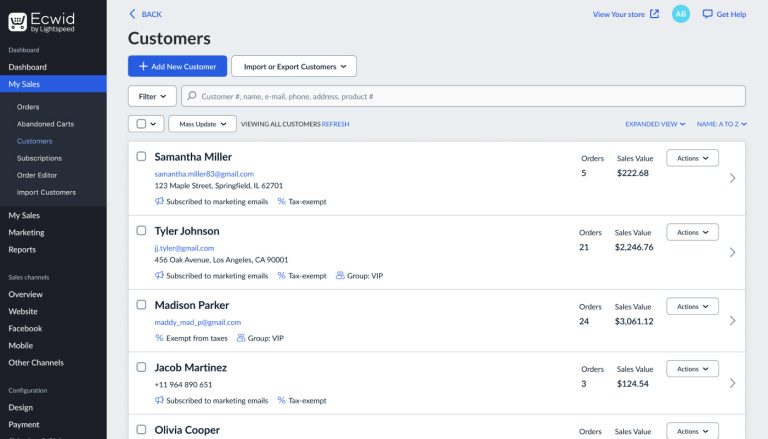Expand the select-all checkbox dropdown arrow
The height and width of the screenshot is (439, 768).
153,124
